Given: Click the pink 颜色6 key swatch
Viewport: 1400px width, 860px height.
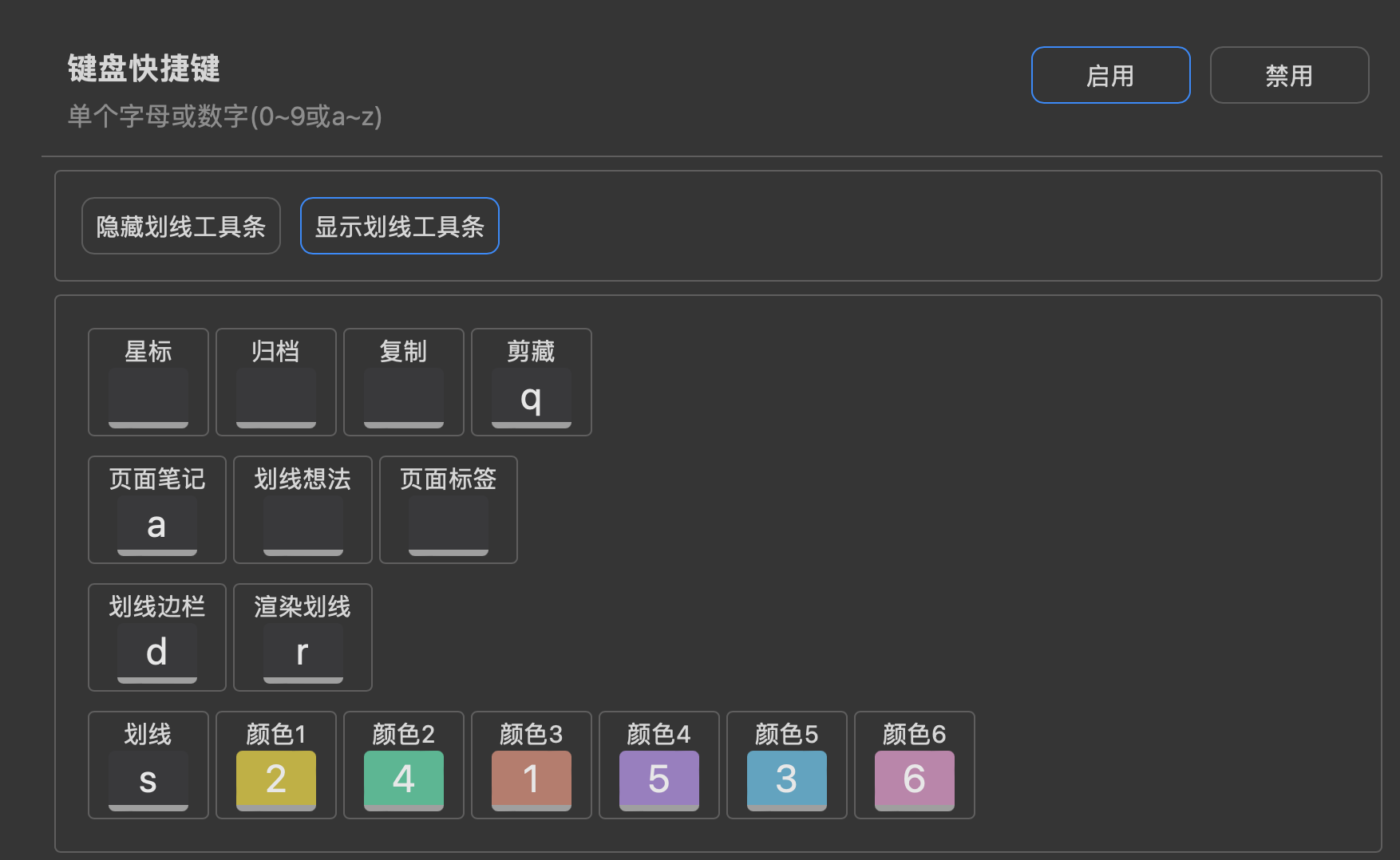Looking at the screenshot, I should click(915, 779).
